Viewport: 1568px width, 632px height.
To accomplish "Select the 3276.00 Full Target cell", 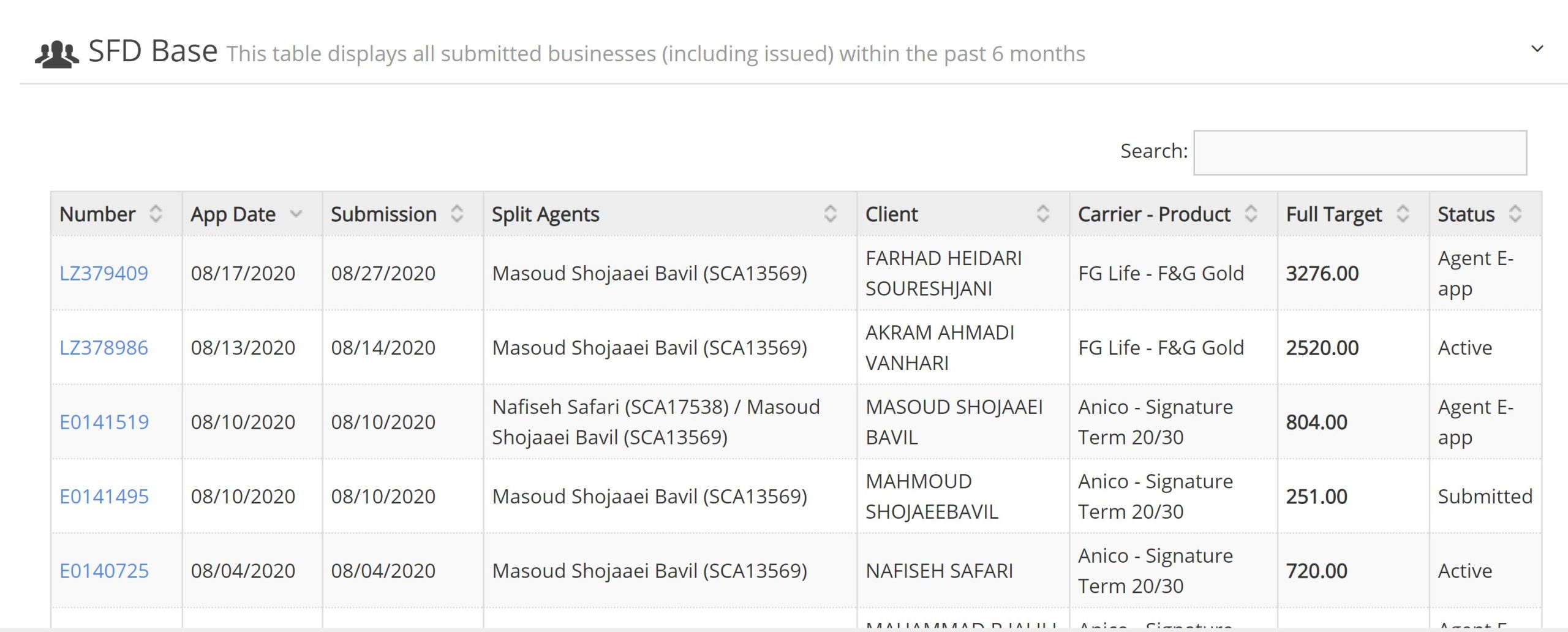I will 1322,273.
